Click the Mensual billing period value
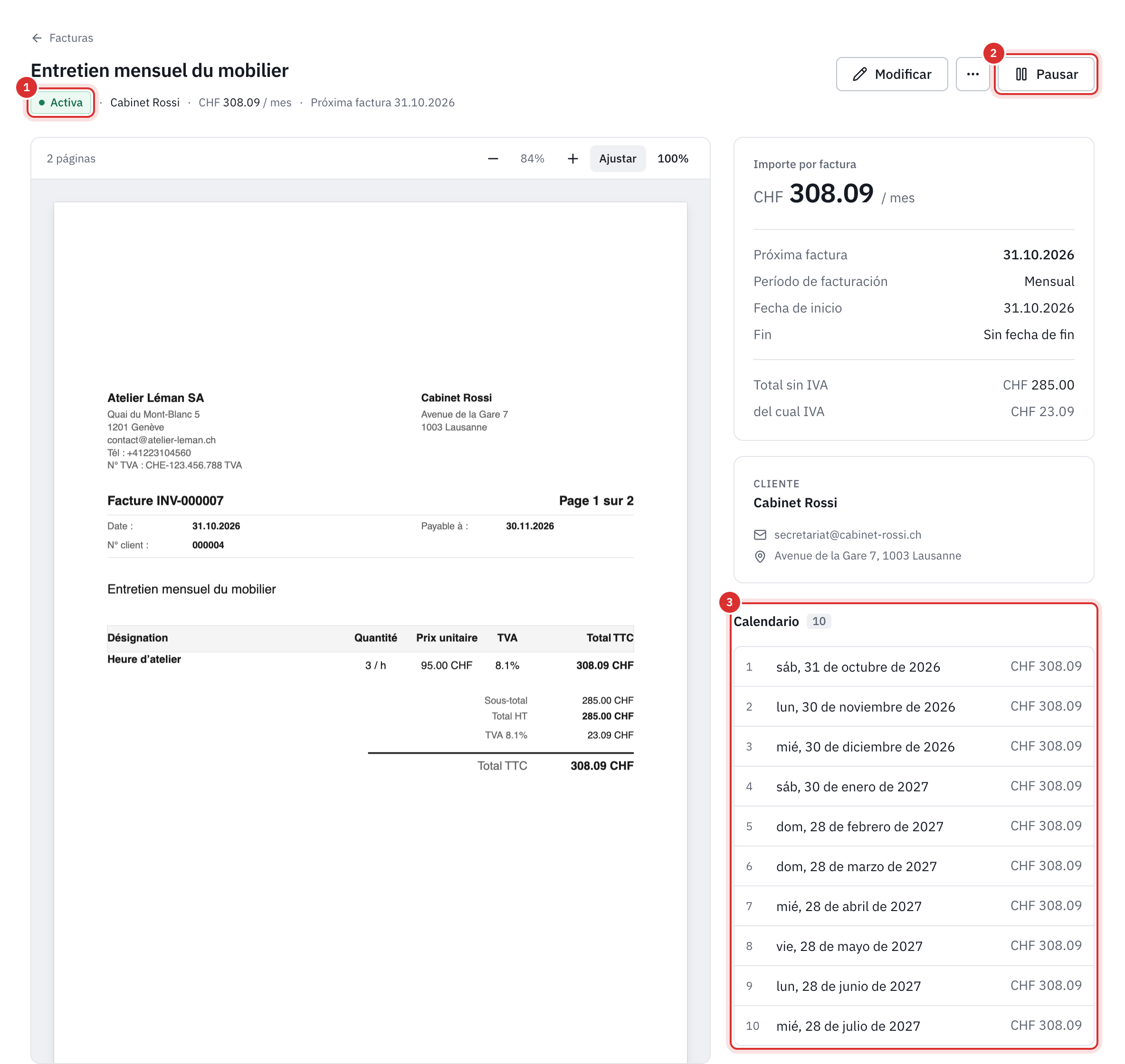 click(1049, 281)
